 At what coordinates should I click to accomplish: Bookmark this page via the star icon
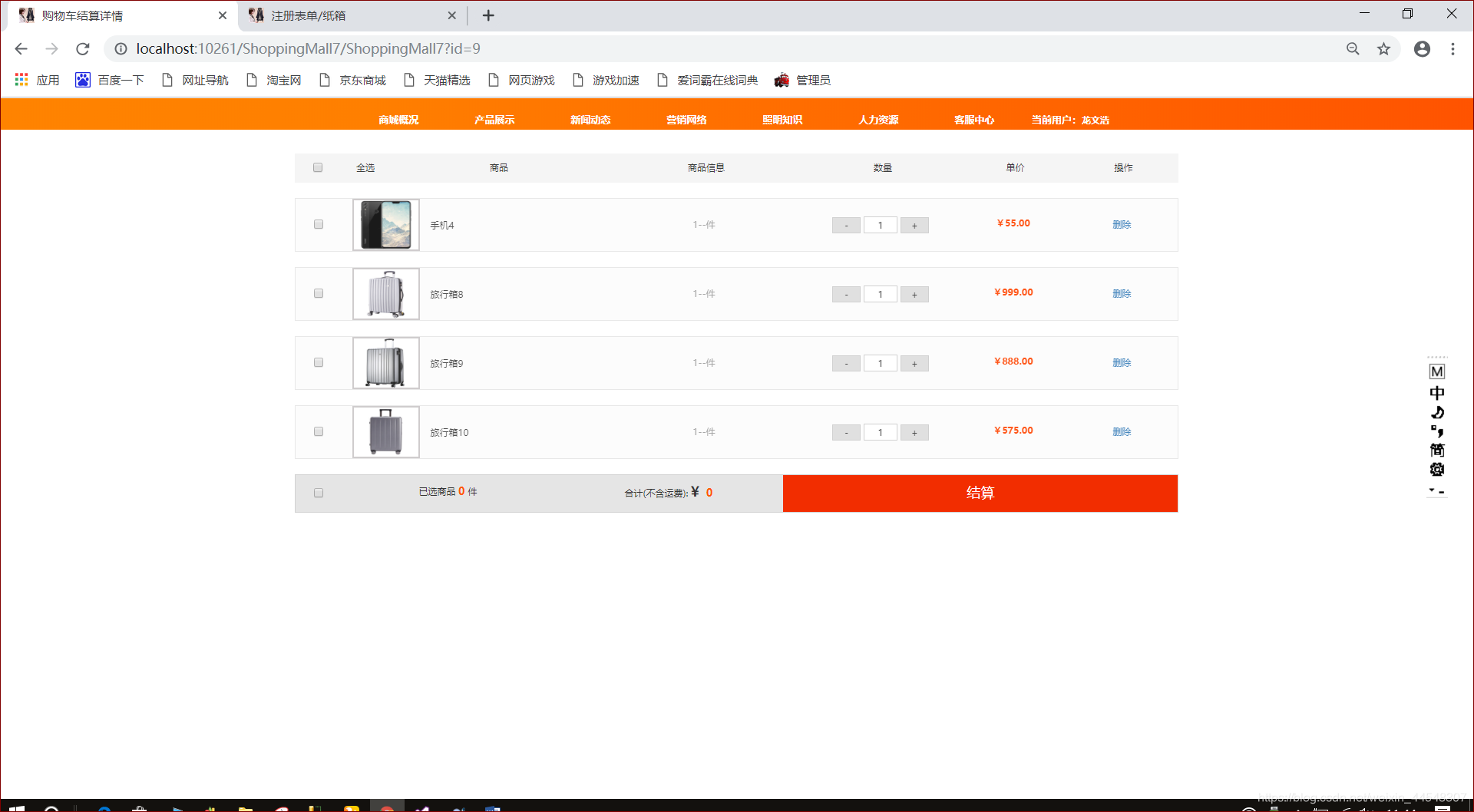(1384, 48)
